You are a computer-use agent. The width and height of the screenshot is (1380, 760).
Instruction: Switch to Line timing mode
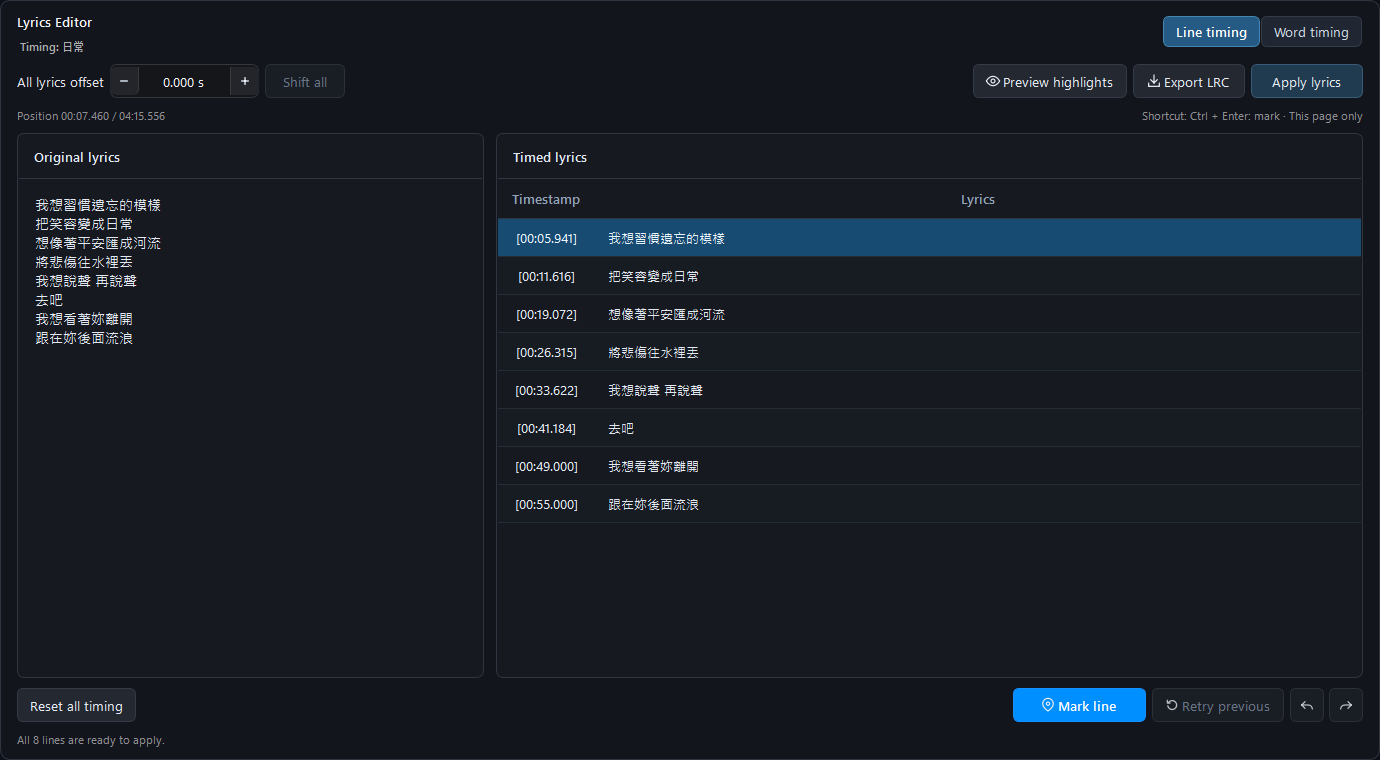click(1211, 32)
